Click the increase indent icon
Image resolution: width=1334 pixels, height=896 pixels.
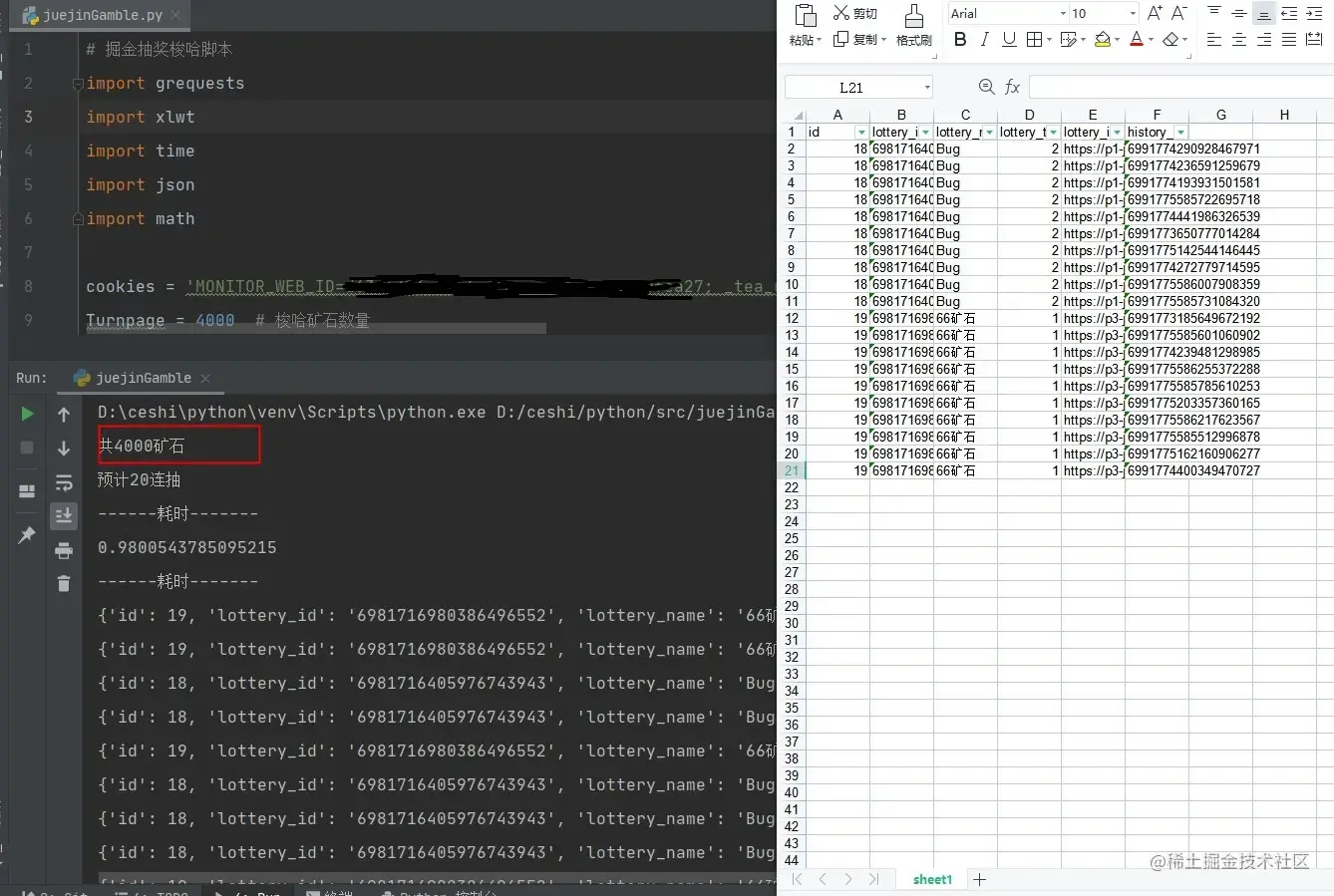coord(1314,13)
